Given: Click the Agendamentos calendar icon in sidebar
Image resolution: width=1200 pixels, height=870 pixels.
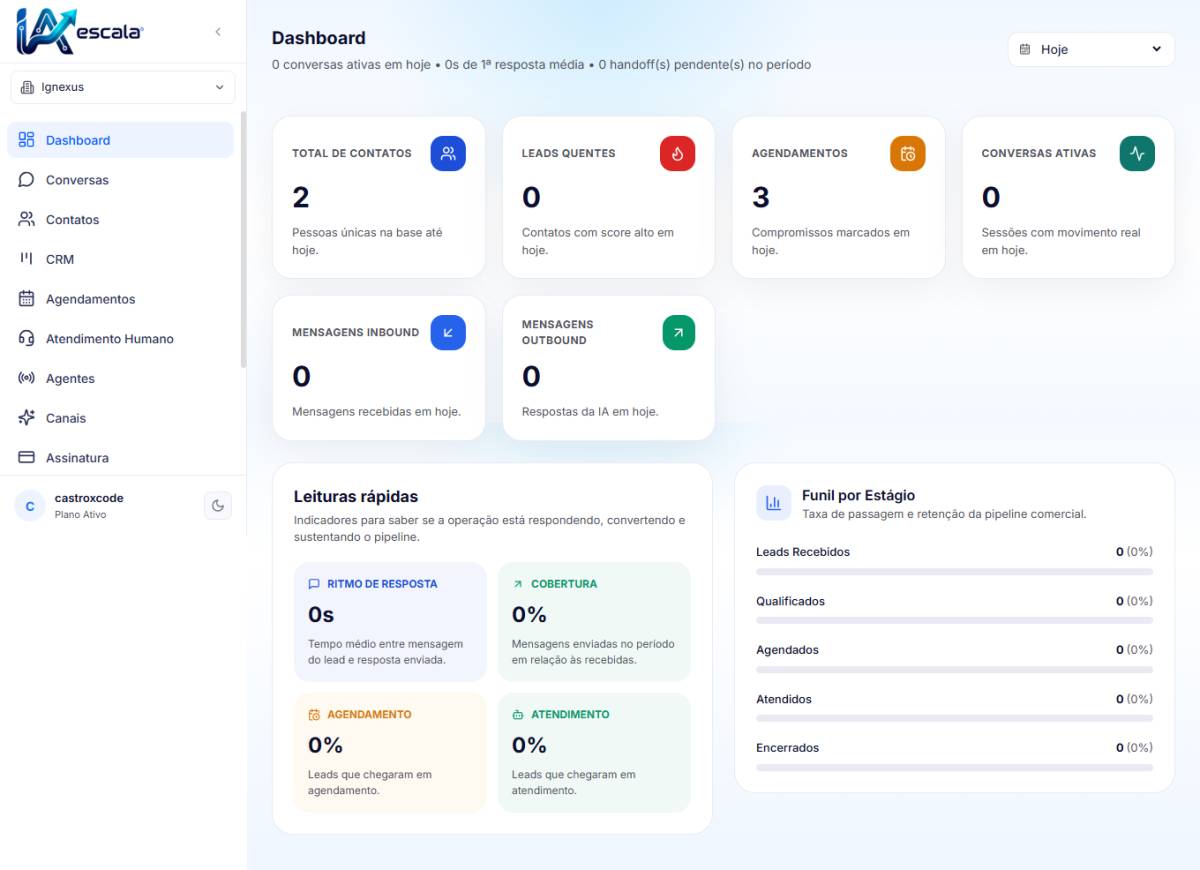Looking at the screenshot, I should pyautogui.click(x=27, y=299).
